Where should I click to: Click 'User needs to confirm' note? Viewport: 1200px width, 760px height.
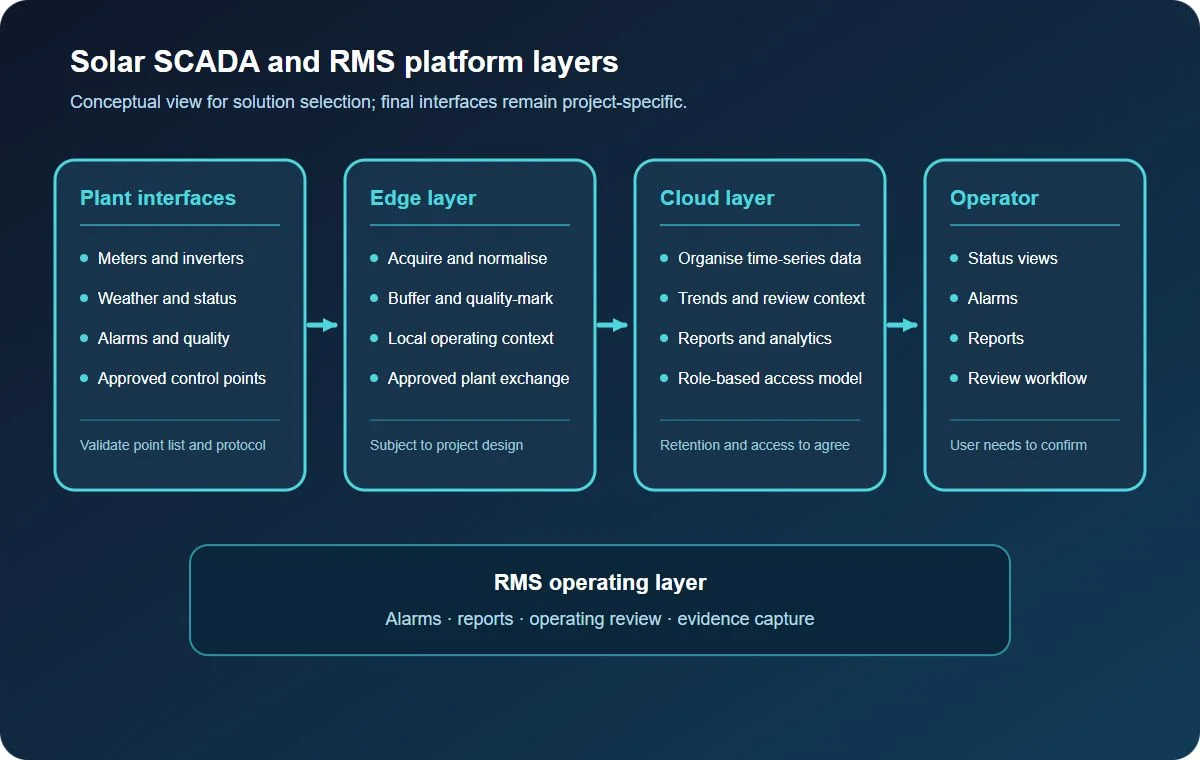click(1019, 445)
